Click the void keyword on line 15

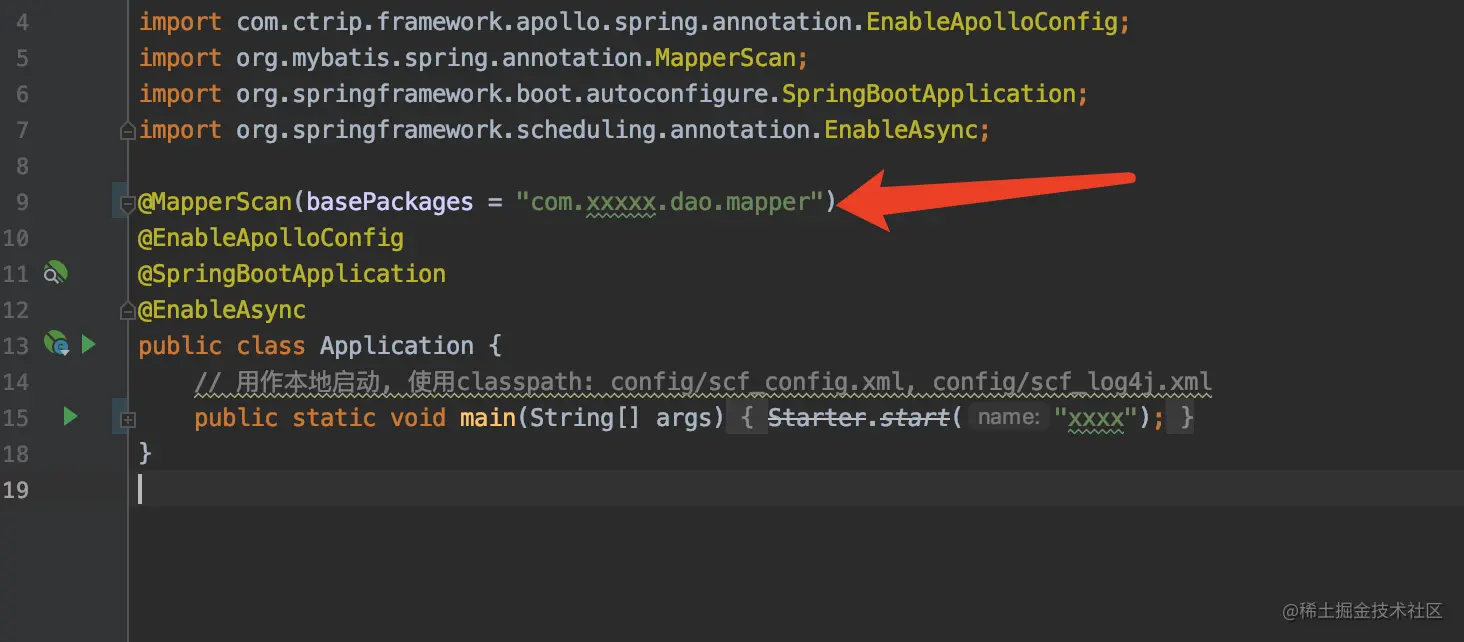418,418
